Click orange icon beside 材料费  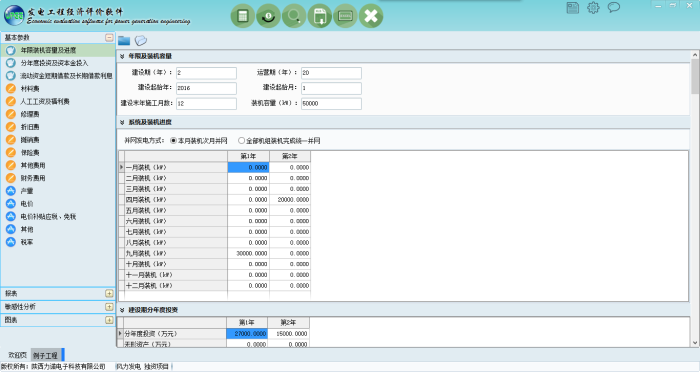point(11,88)
